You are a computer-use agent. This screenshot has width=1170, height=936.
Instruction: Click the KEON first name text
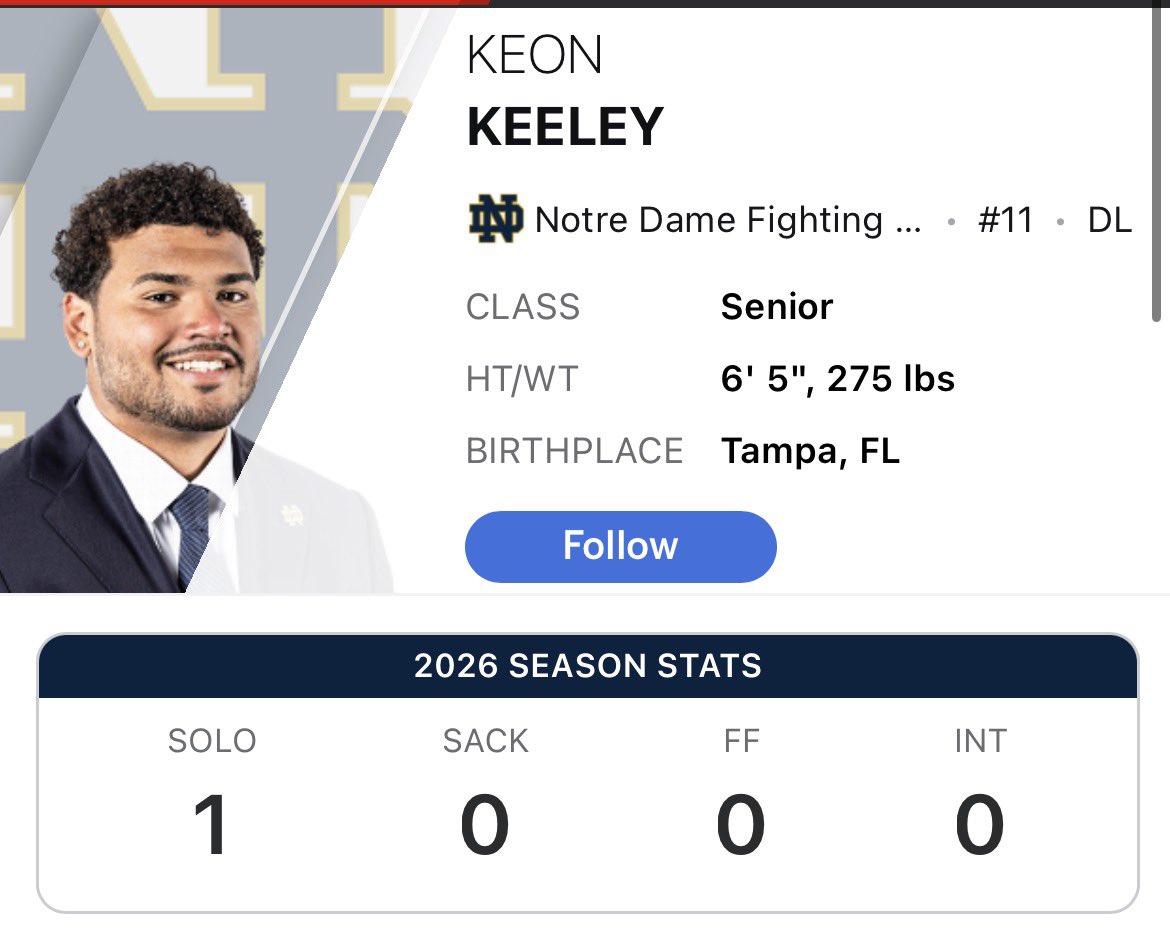tap(534, 54)
